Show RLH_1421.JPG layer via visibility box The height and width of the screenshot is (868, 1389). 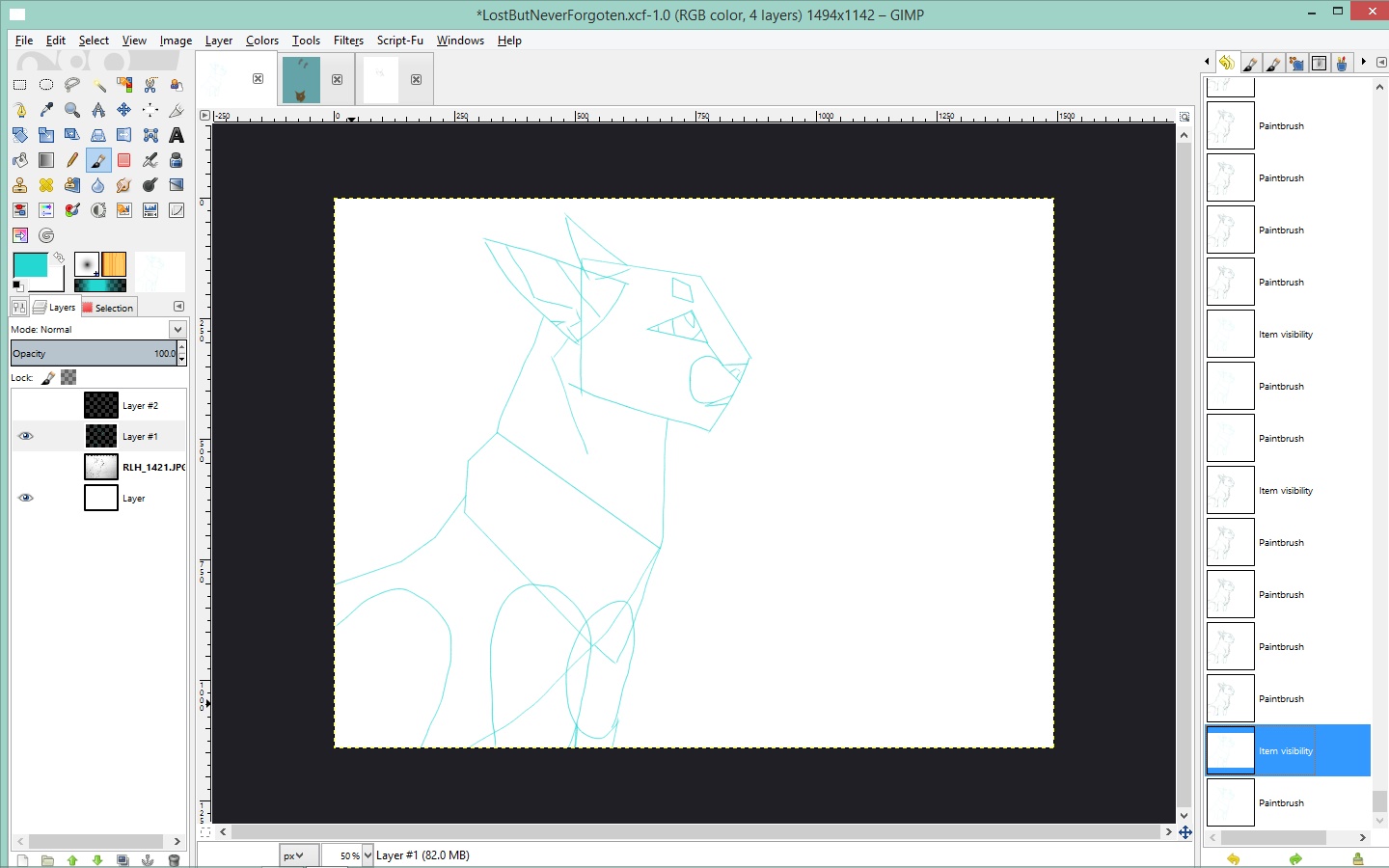point(26,467)
